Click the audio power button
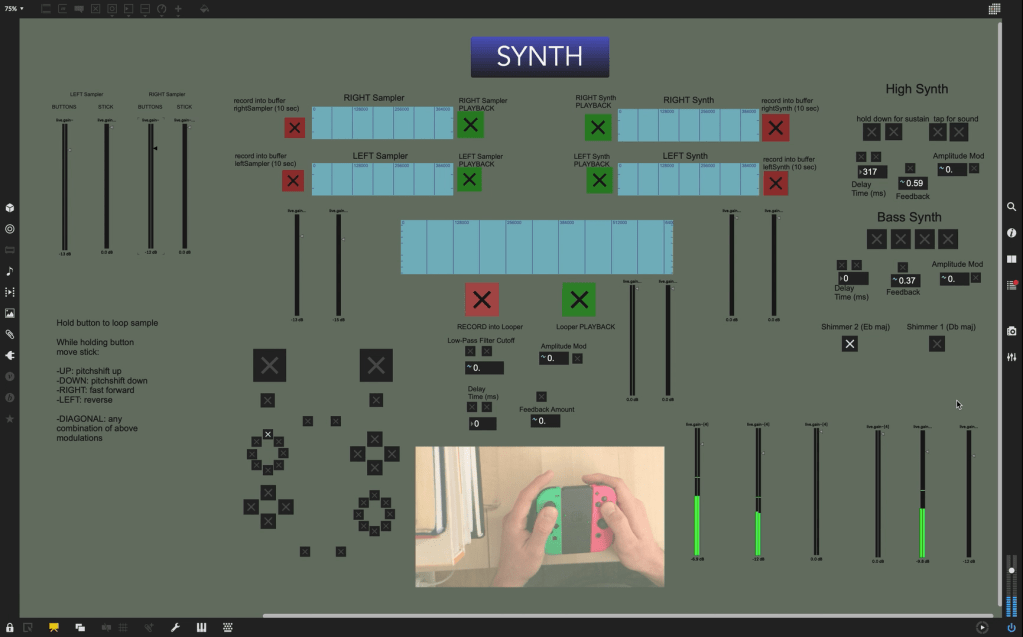The width and height of the screenshot is (1023, 637). [1011, 627]
